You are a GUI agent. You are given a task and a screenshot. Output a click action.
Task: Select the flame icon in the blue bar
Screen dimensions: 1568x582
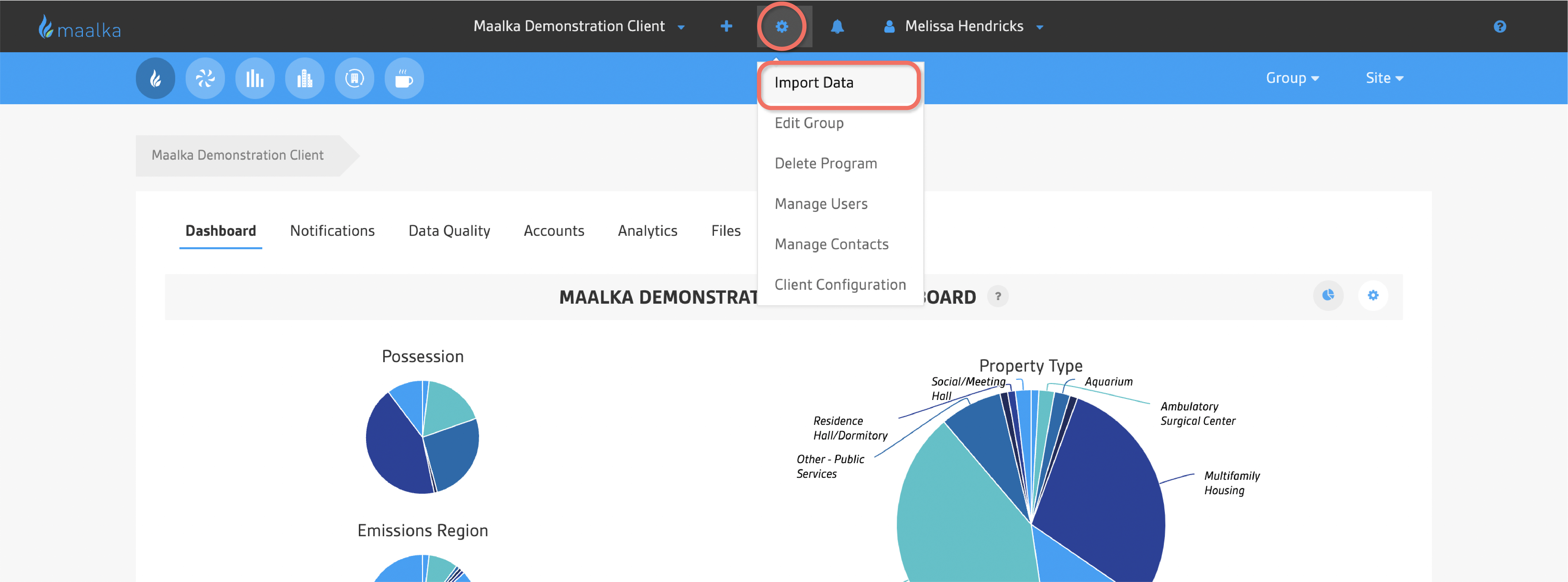coord(156,78)
